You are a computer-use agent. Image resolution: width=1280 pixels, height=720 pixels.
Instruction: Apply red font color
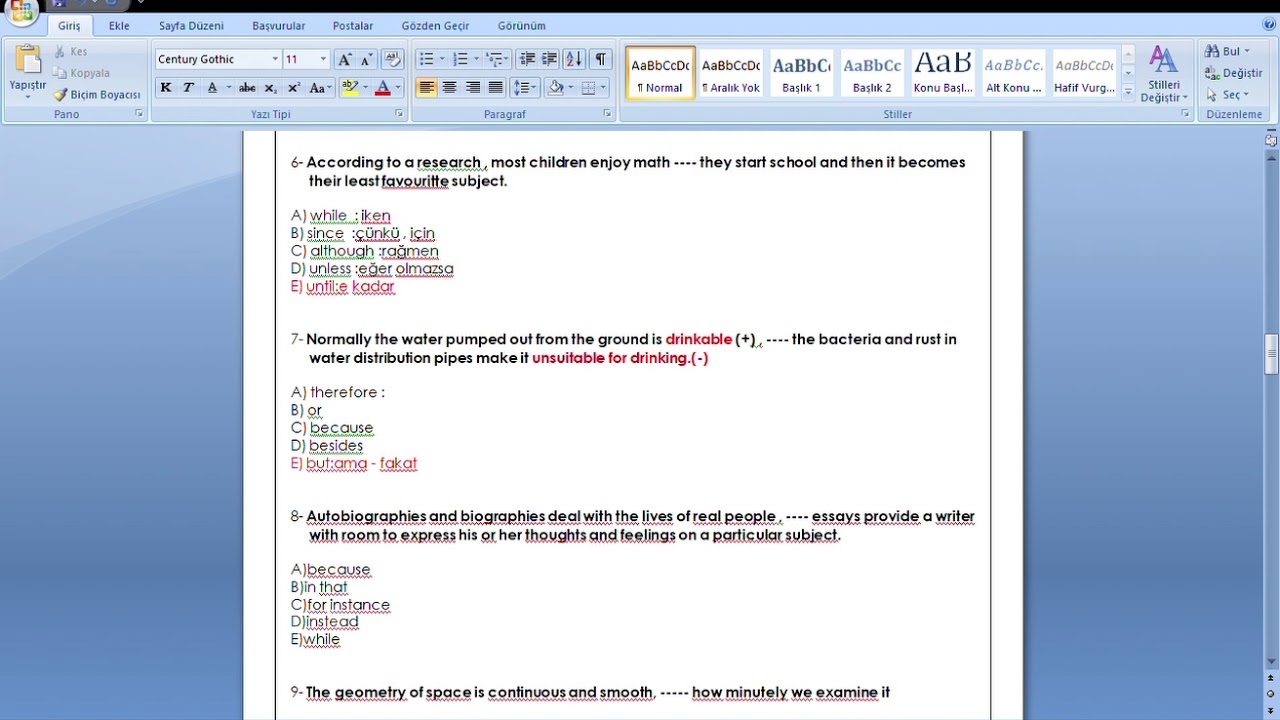tap(382, 88)
